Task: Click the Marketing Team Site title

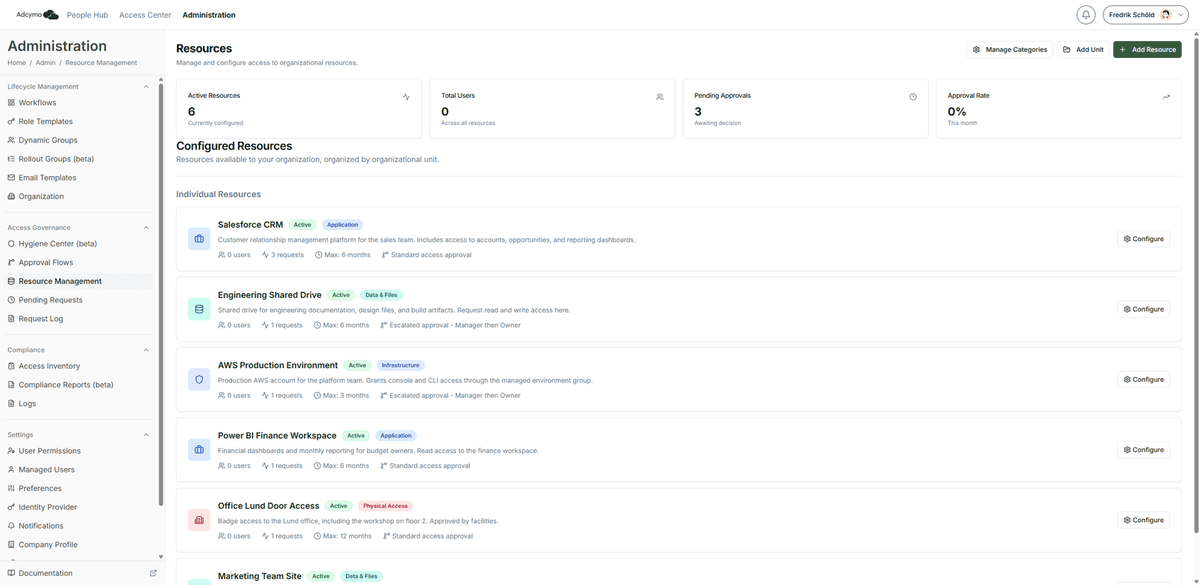Action: [260, 576]
